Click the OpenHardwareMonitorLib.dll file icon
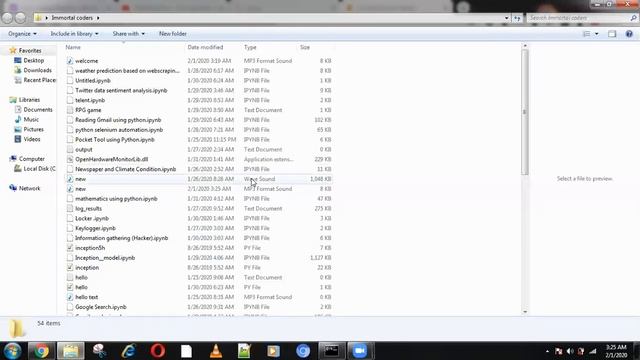Image resolution: width=640 pixels, height=360 pixels. [70, 159]
